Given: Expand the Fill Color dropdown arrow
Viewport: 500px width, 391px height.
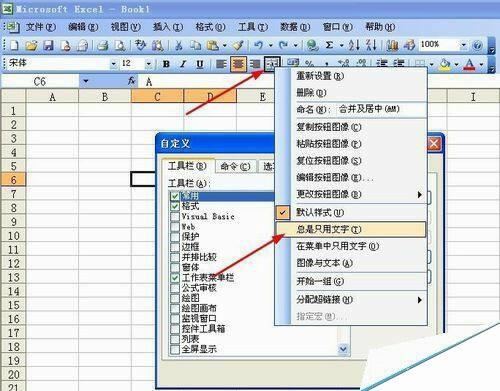Looking at the screenshot, I should (x=456, y=64).
